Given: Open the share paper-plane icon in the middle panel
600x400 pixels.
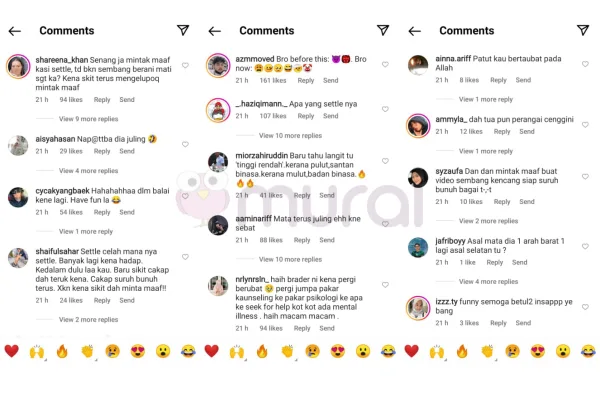Looking at the screenshot, I should tap(383, 30).
